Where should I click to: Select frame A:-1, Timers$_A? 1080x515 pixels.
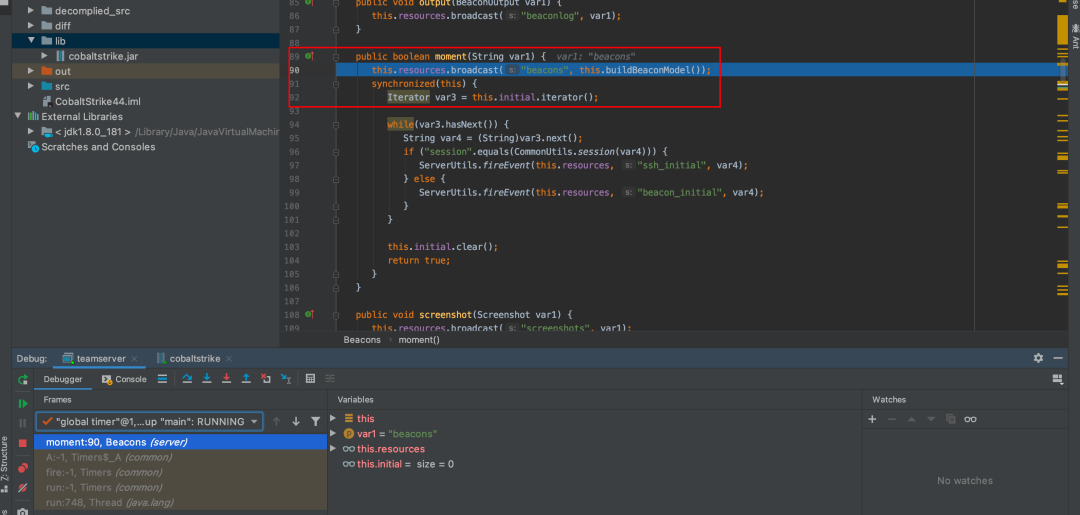click(180, 457)
